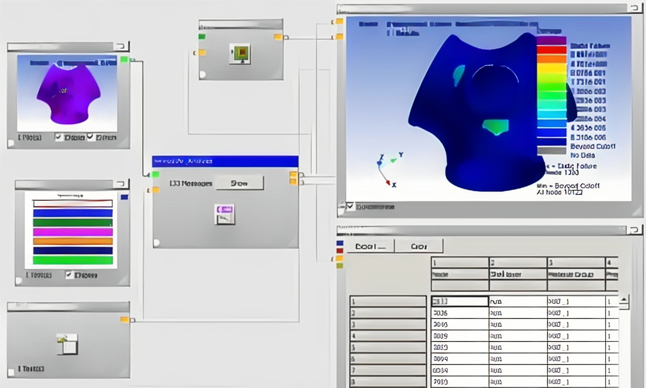Click the document icon in bottom-left module

tap(67, 344)
